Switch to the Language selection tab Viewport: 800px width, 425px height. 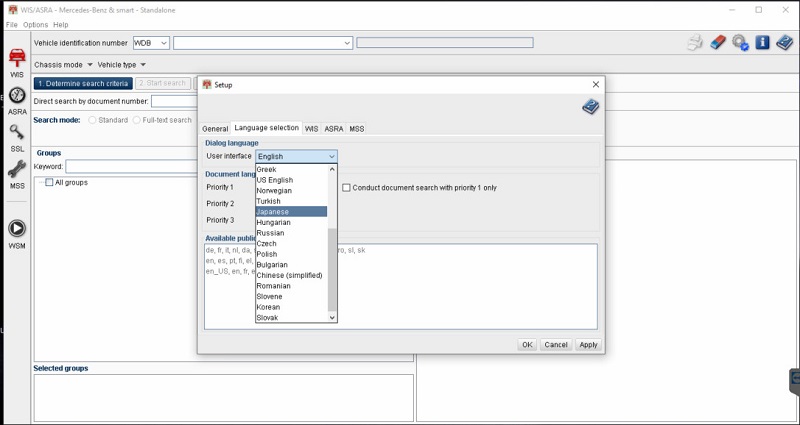(x=266, y=128)
